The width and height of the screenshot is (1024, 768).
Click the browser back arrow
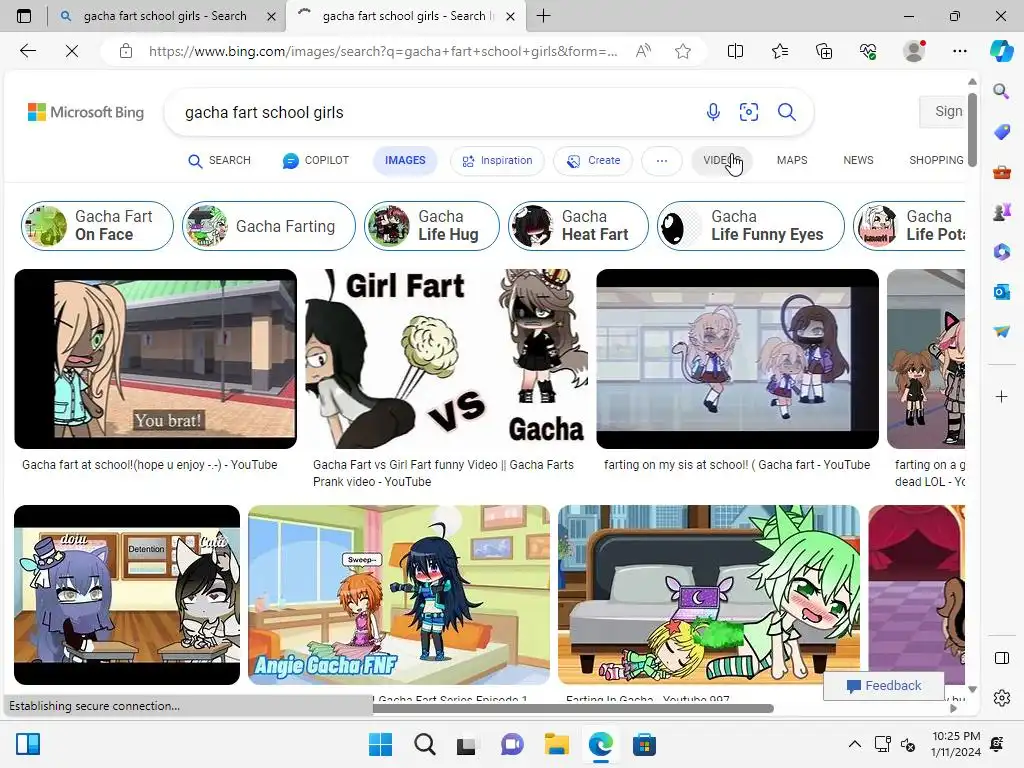coord(27,51)
